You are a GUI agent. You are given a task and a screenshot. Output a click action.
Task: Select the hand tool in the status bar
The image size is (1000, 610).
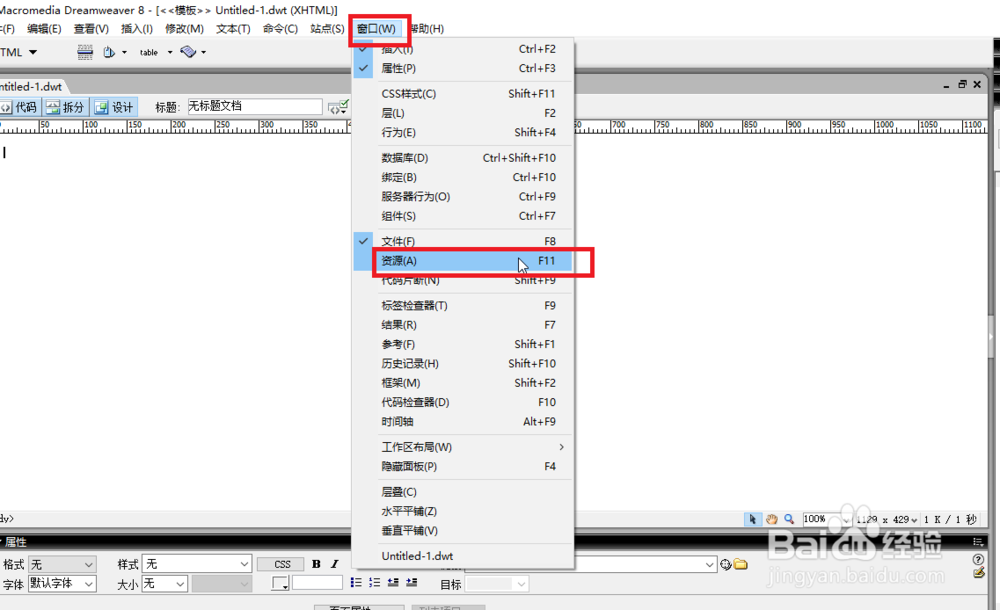(x=771, y=519)
